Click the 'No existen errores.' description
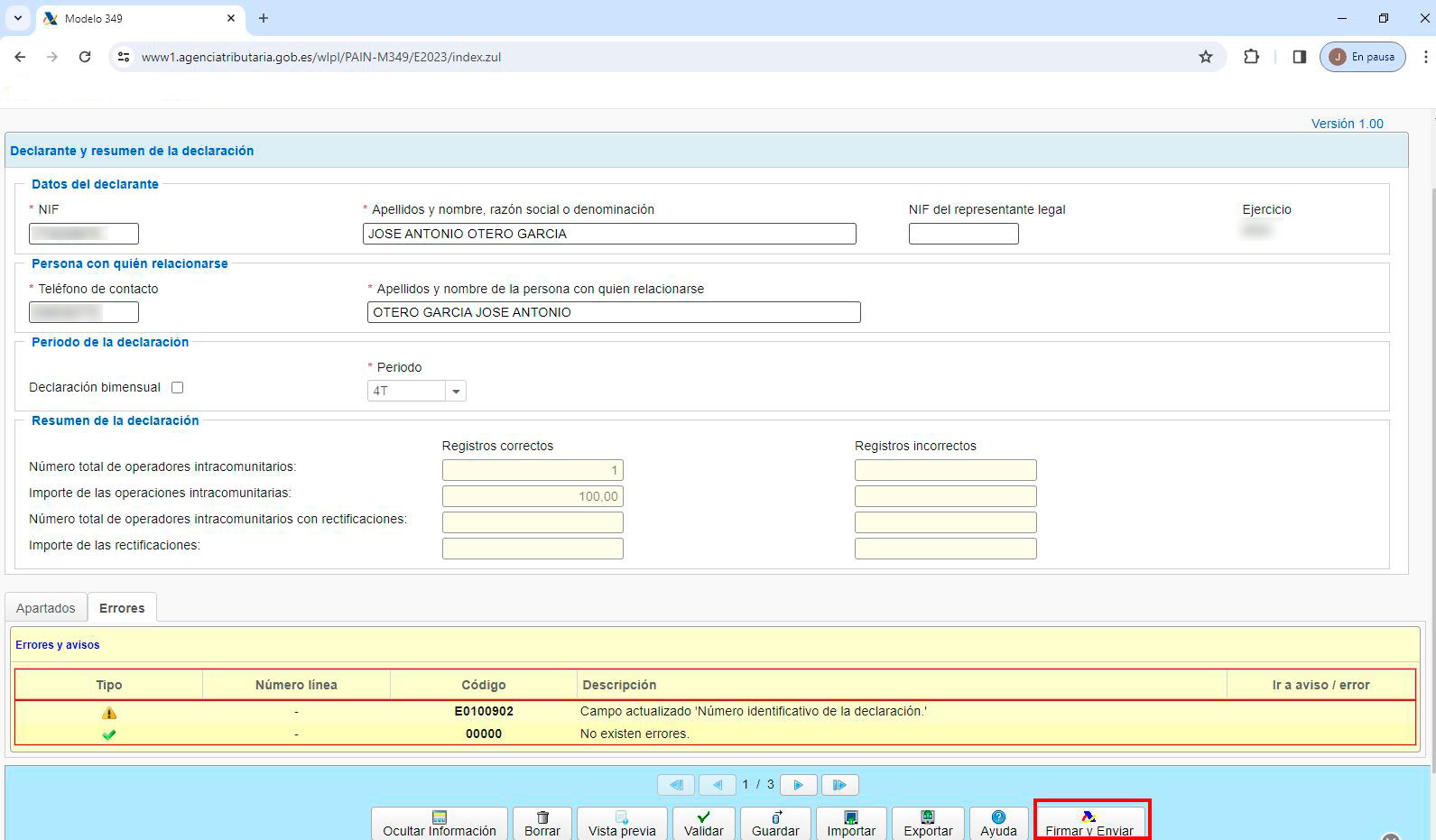1436x840 pixels. (635, 734)
